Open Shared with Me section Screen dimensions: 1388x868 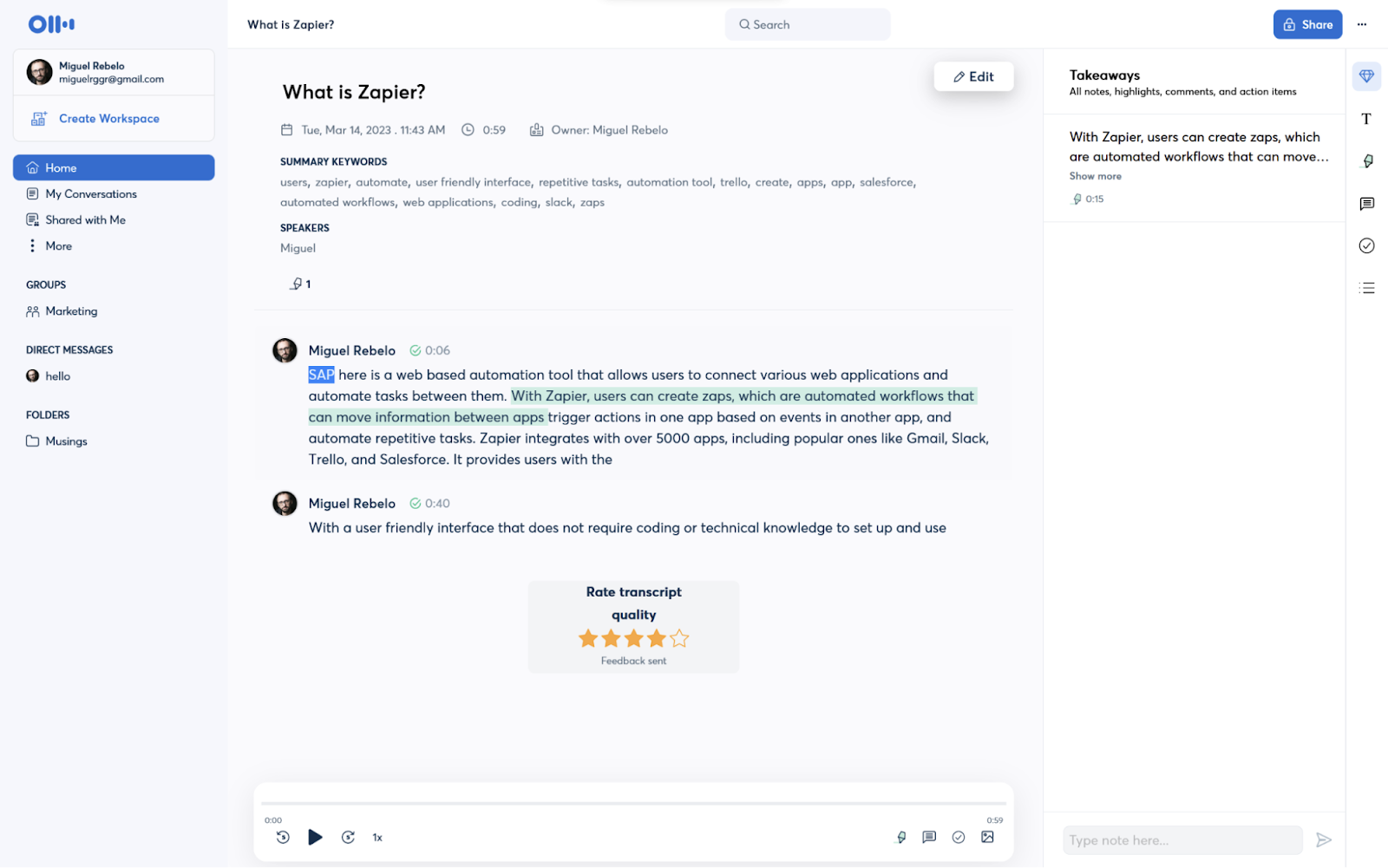click(85, 220)
